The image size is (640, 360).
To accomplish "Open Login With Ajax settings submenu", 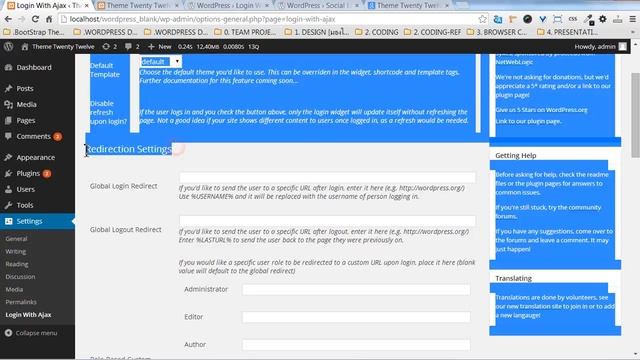I will [x=28, y=315].
